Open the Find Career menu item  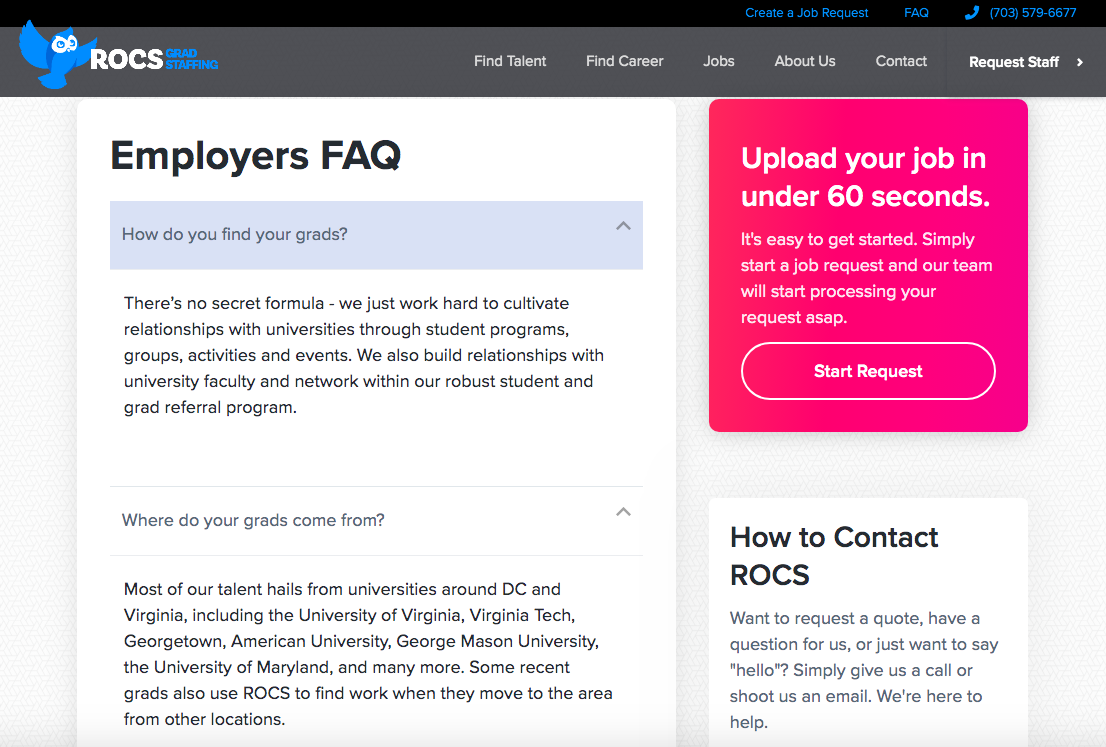[x=624, y=61]
